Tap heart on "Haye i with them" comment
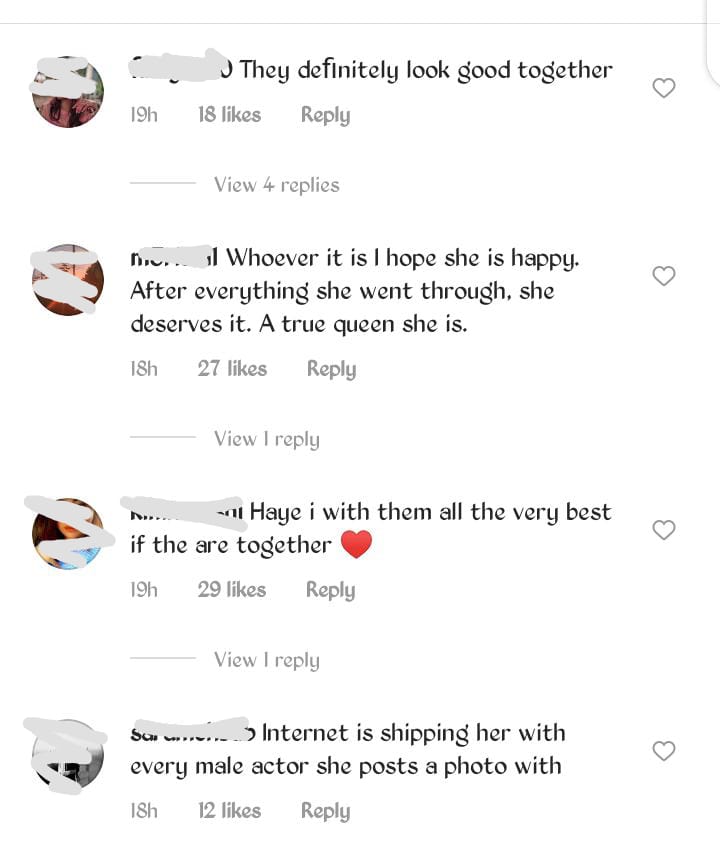This screenshot has height=862, width=720. [x=663, y=530]
